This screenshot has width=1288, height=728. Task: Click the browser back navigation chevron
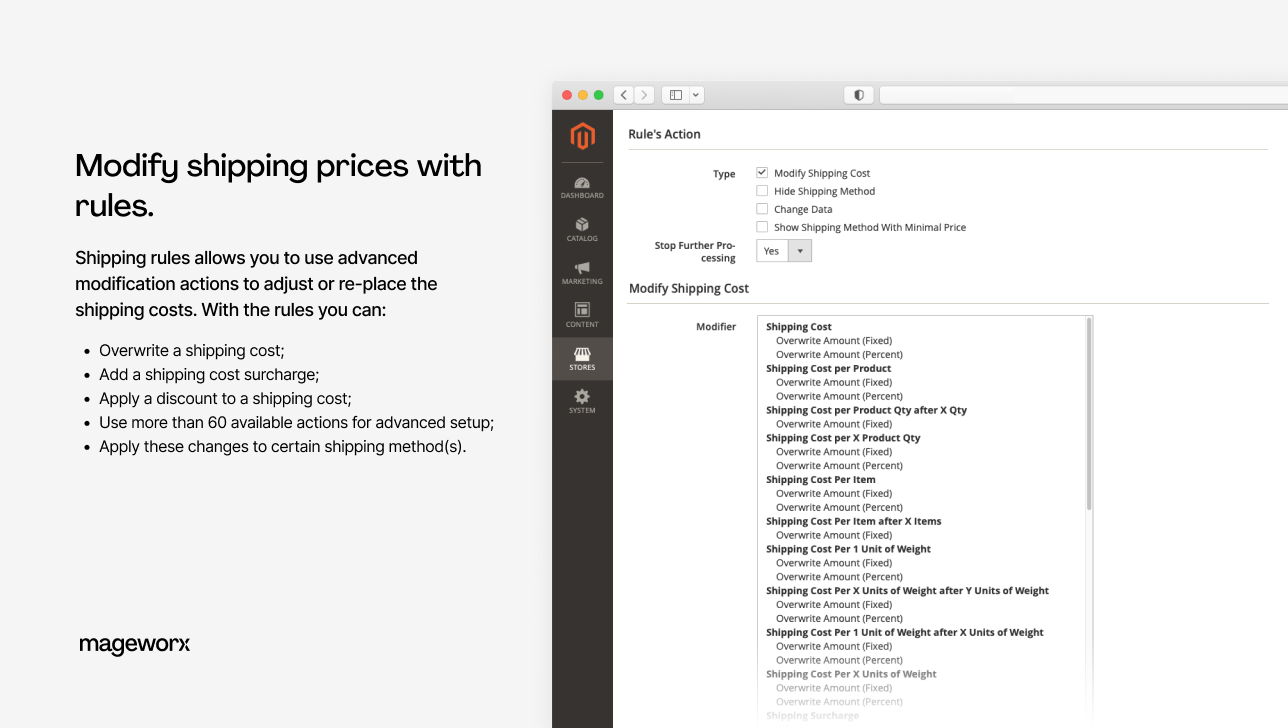coord(623,94)
